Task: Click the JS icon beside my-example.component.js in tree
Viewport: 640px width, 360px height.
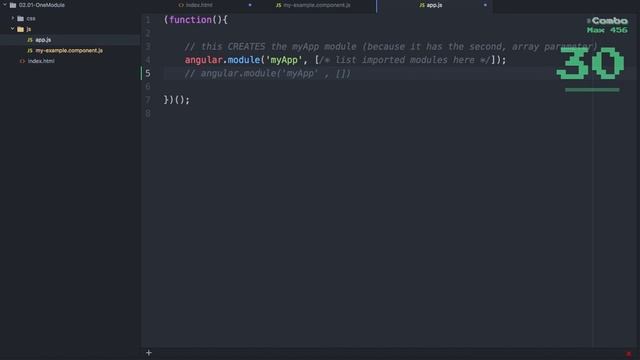Action: [30, 51]
